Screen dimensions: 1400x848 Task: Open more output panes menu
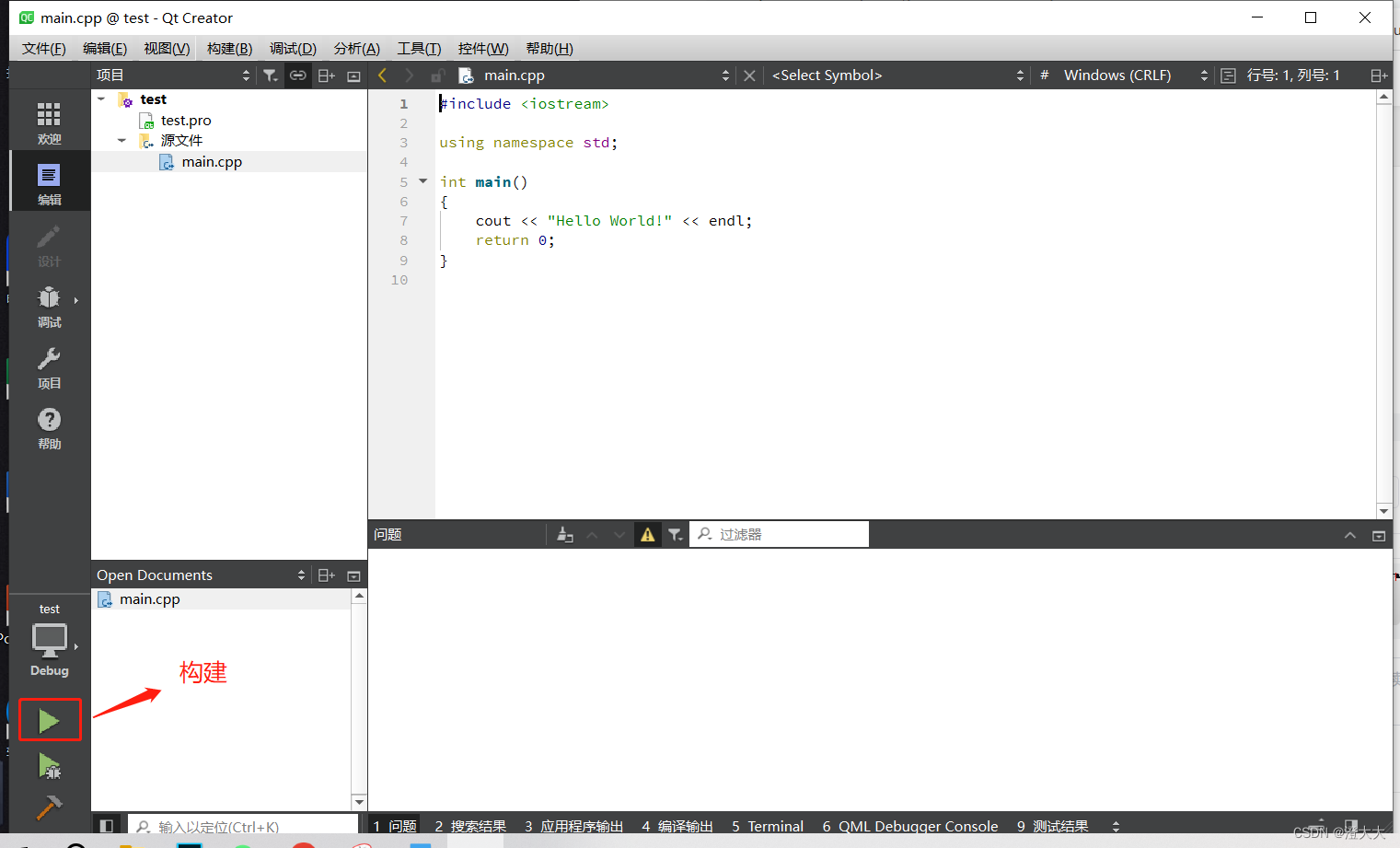(1116, 827)
